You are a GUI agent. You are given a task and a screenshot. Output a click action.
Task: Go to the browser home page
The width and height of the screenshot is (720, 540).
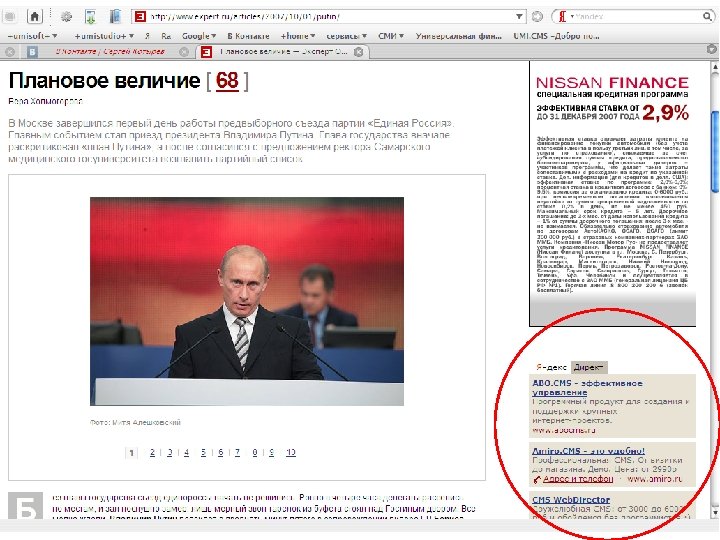(34, 17)
